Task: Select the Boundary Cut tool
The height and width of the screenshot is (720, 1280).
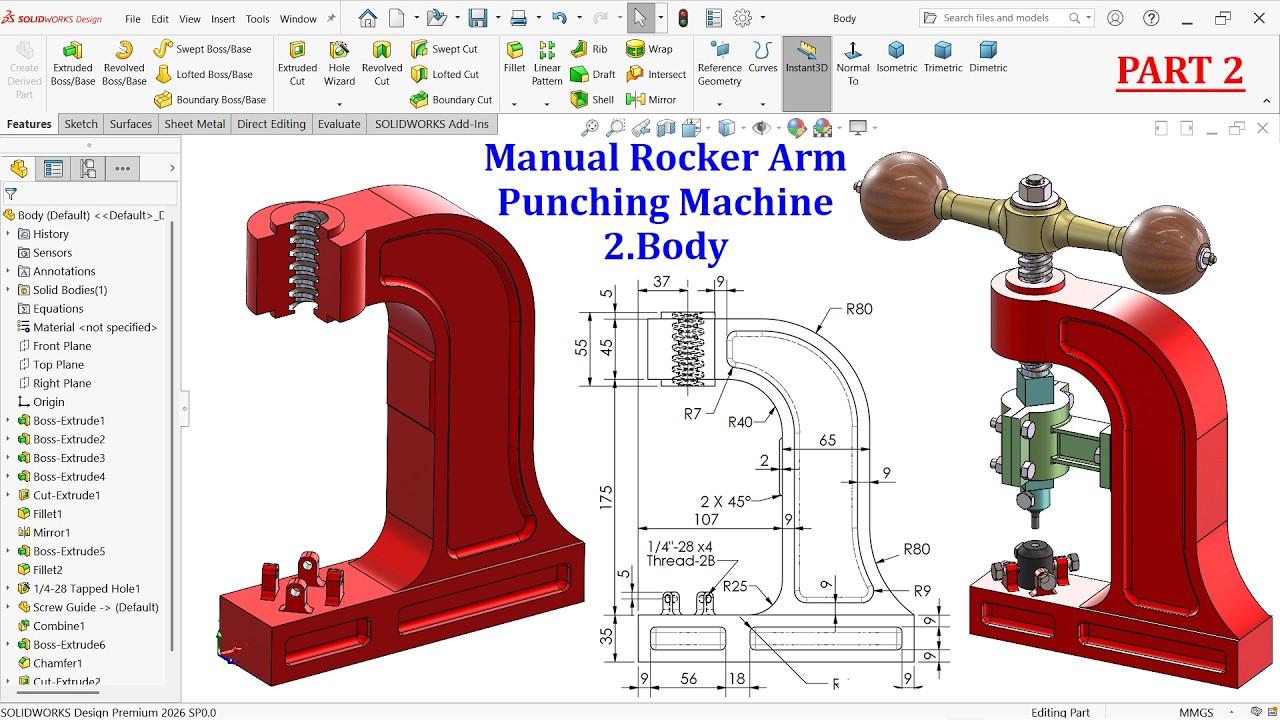Action: click(451, 100)
